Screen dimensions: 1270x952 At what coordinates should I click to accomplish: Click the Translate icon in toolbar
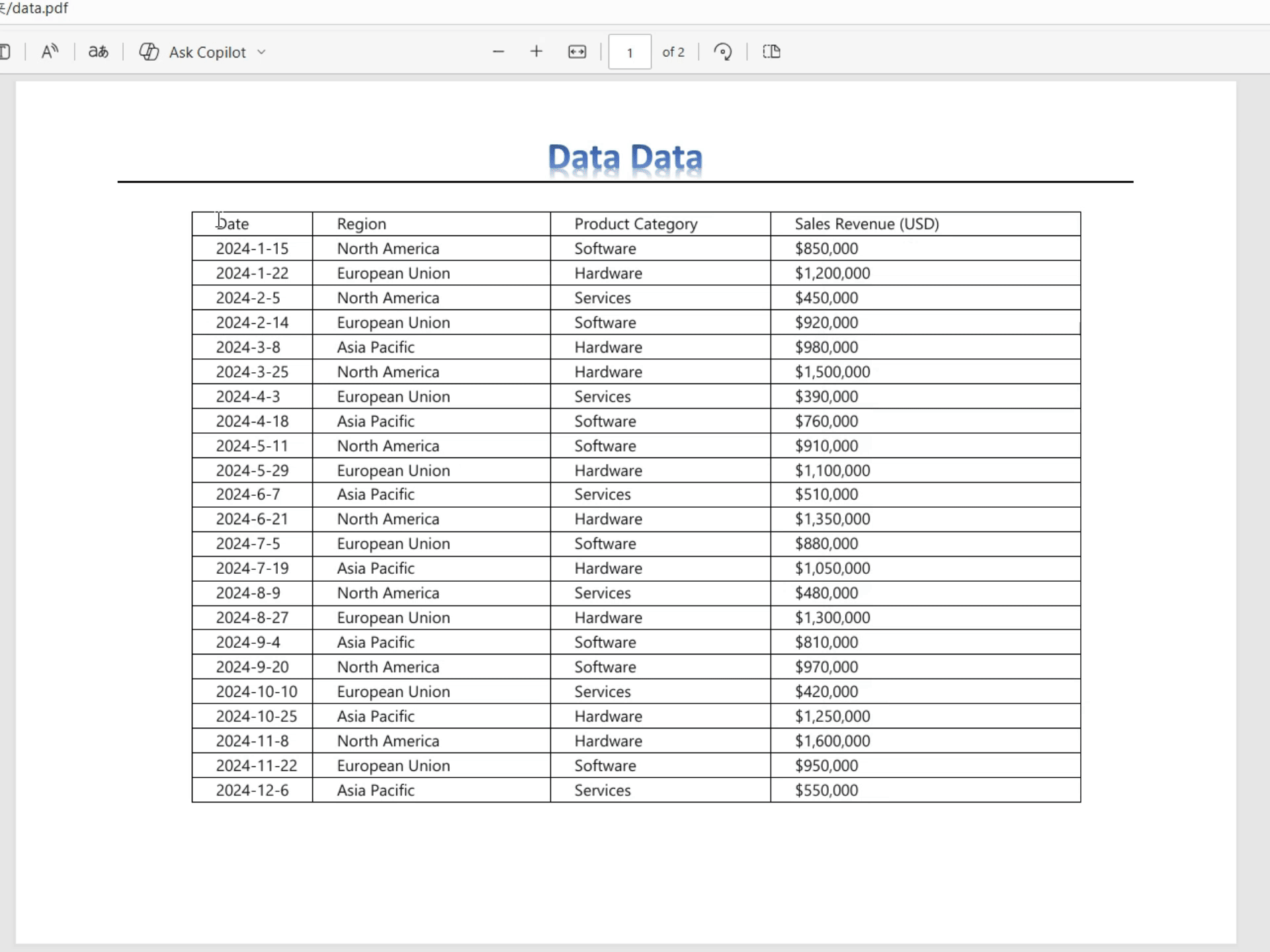coord(99,52)
